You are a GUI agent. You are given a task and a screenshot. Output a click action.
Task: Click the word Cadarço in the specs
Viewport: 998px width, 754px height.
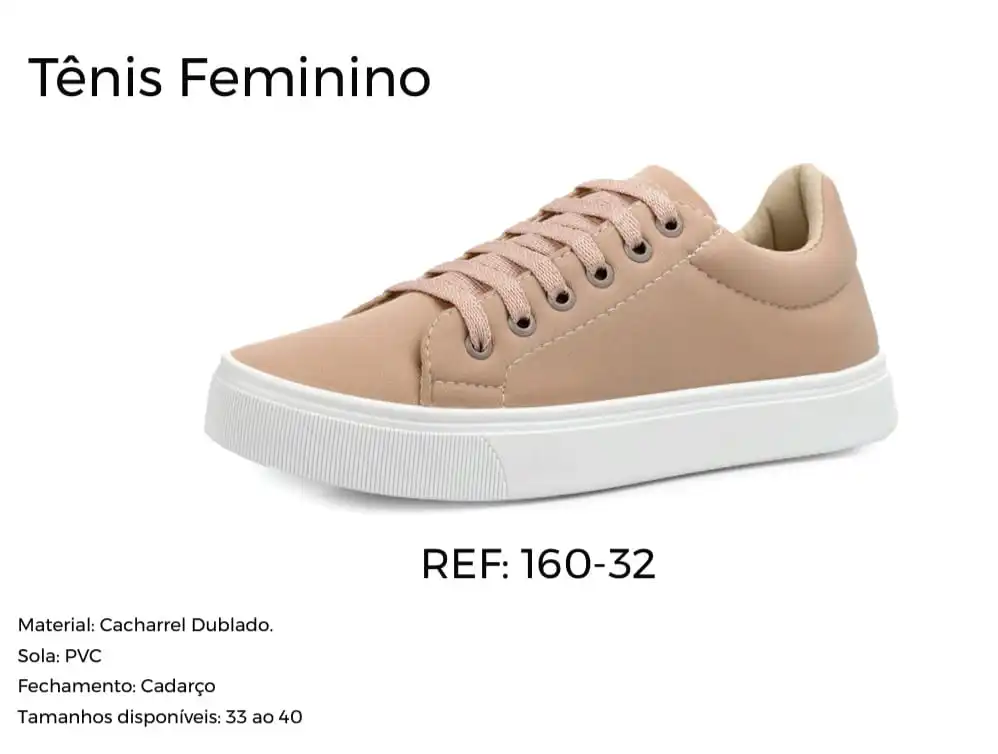tap(178, 687)
